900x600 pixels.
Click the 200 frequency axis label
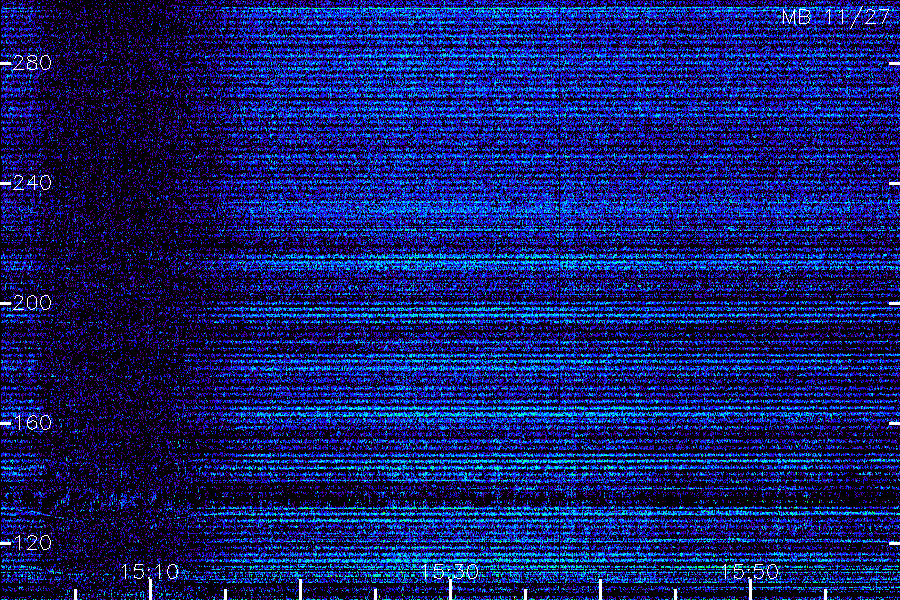32,303
